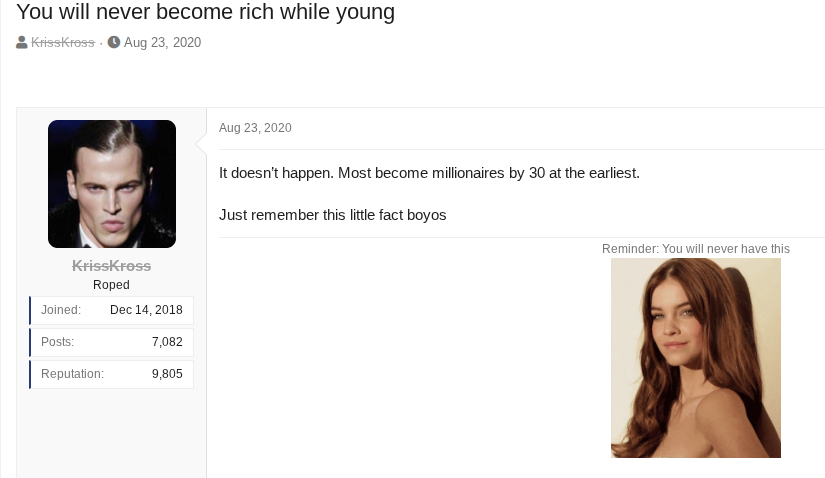Click the clock icon beside thread date
The height and width of the screenshot is (478, 825).
click(x=114, y=43)
